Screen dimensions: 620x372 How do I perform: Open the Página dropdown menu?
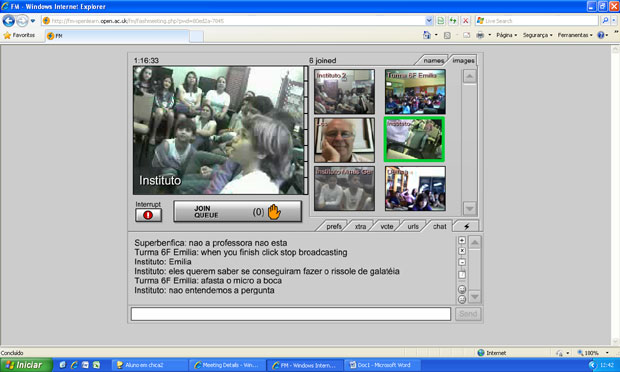point(507,35)
